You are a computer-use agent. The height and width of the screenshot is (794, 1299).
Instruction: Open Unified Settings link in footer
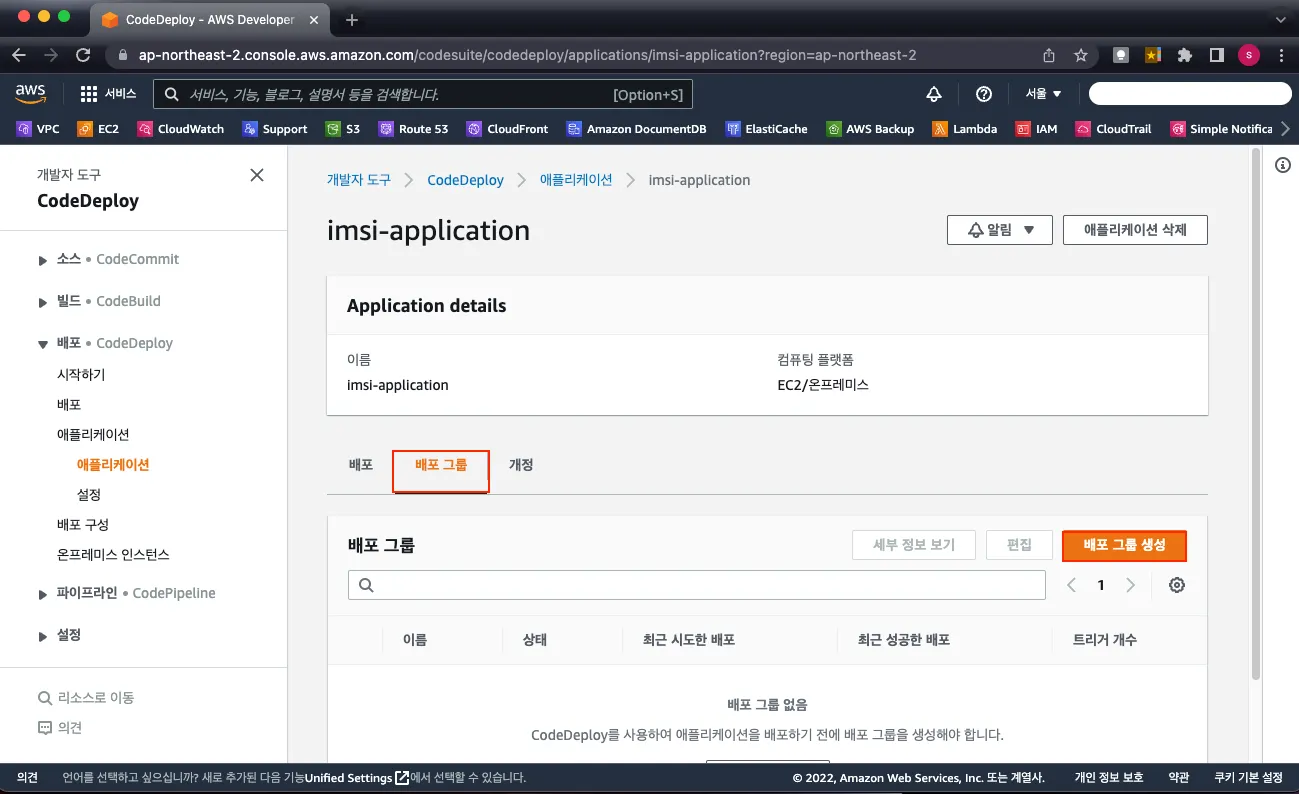coord(356,778)
